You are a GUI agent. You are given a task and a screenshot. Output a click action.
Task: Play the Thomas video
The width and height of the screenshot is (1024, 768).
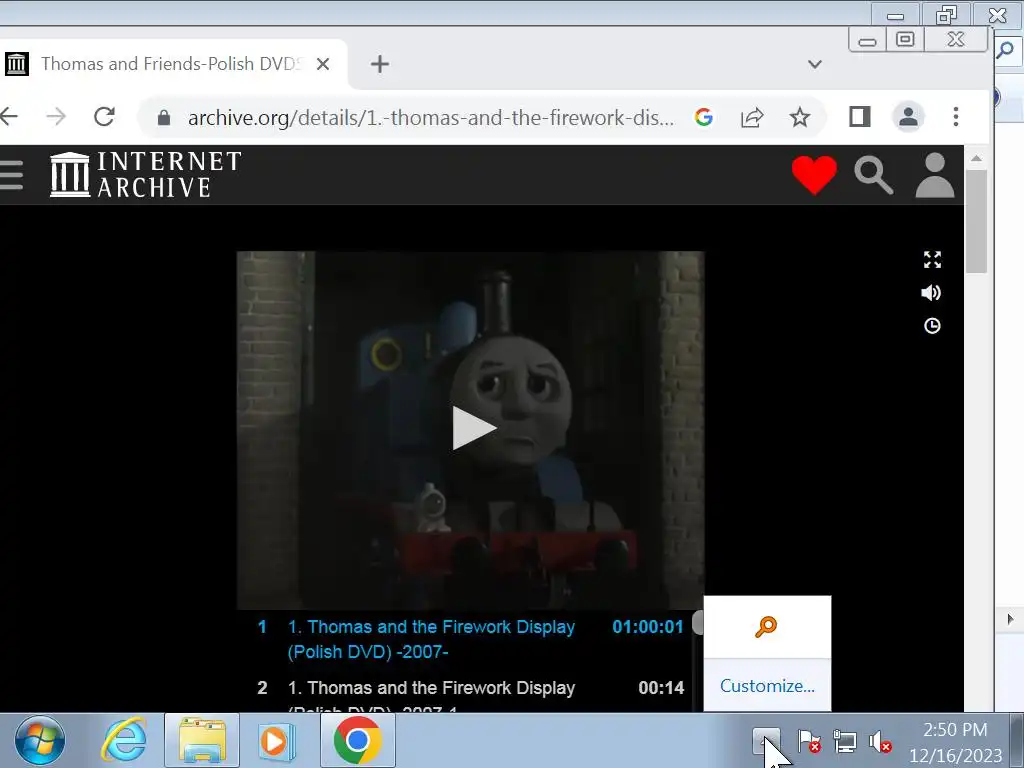(474, 428)
